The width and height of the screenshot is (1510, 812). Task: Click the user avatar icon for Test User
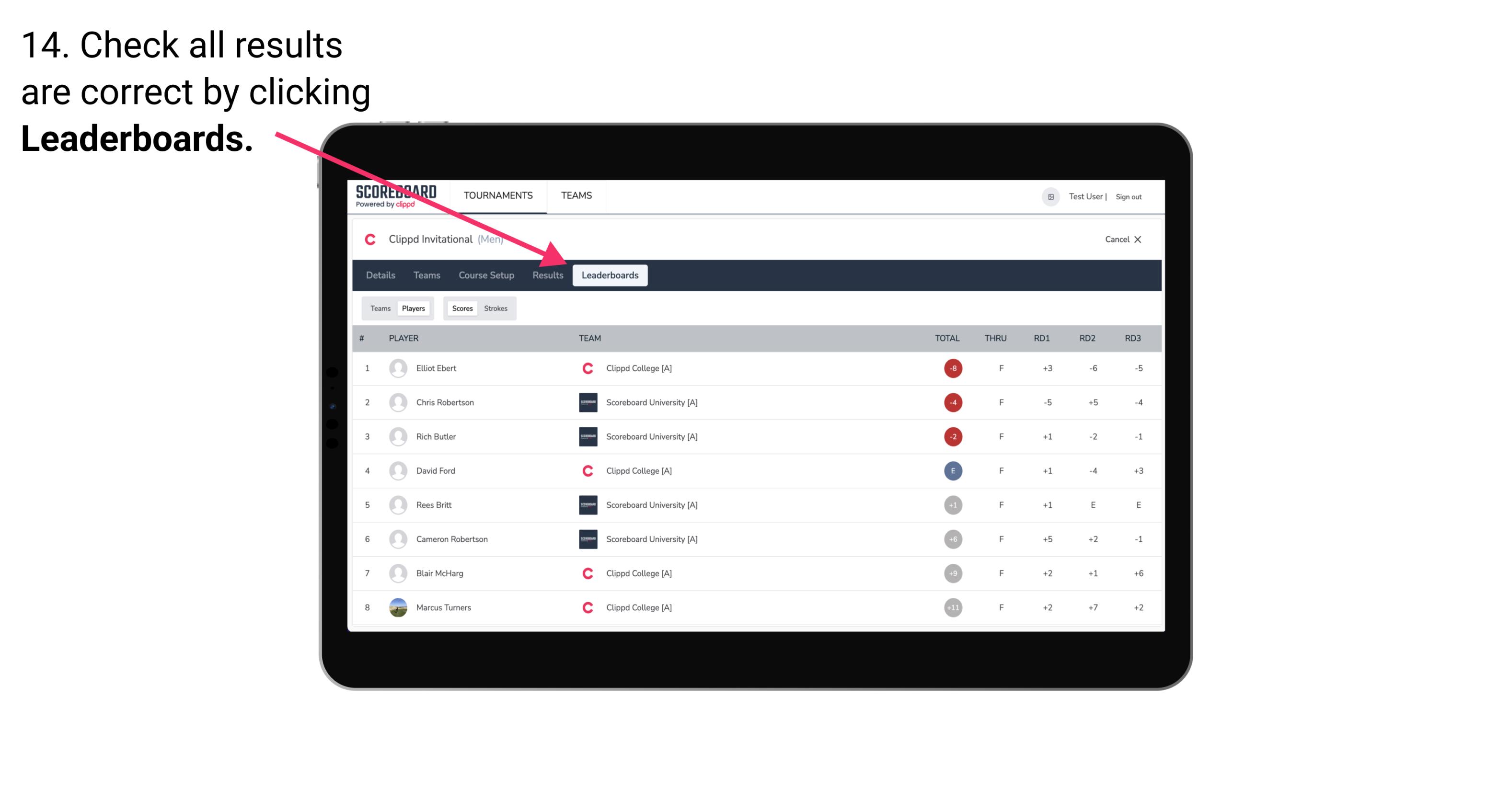[1050, 196]
